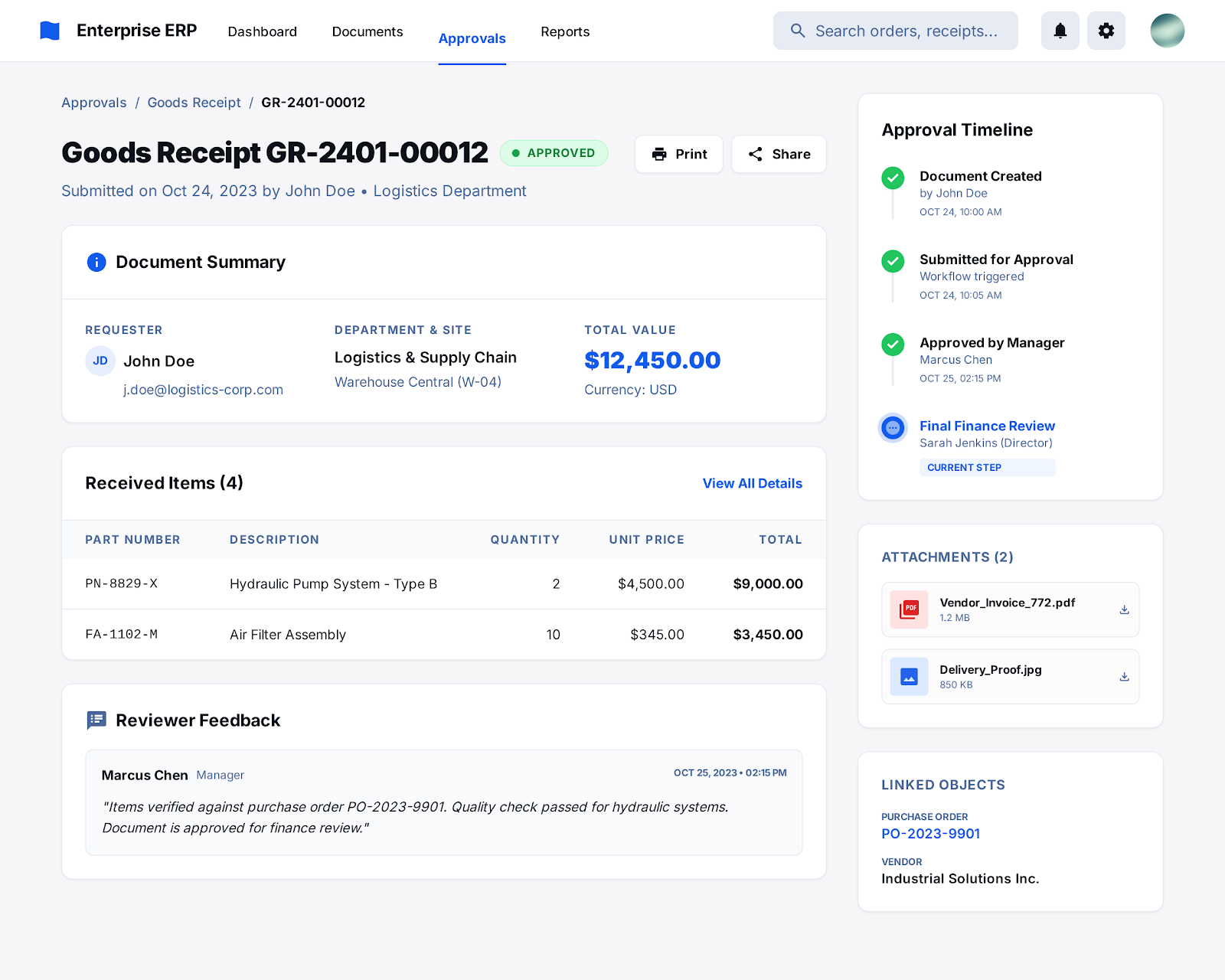Open View All Details link

click(752, 483)
